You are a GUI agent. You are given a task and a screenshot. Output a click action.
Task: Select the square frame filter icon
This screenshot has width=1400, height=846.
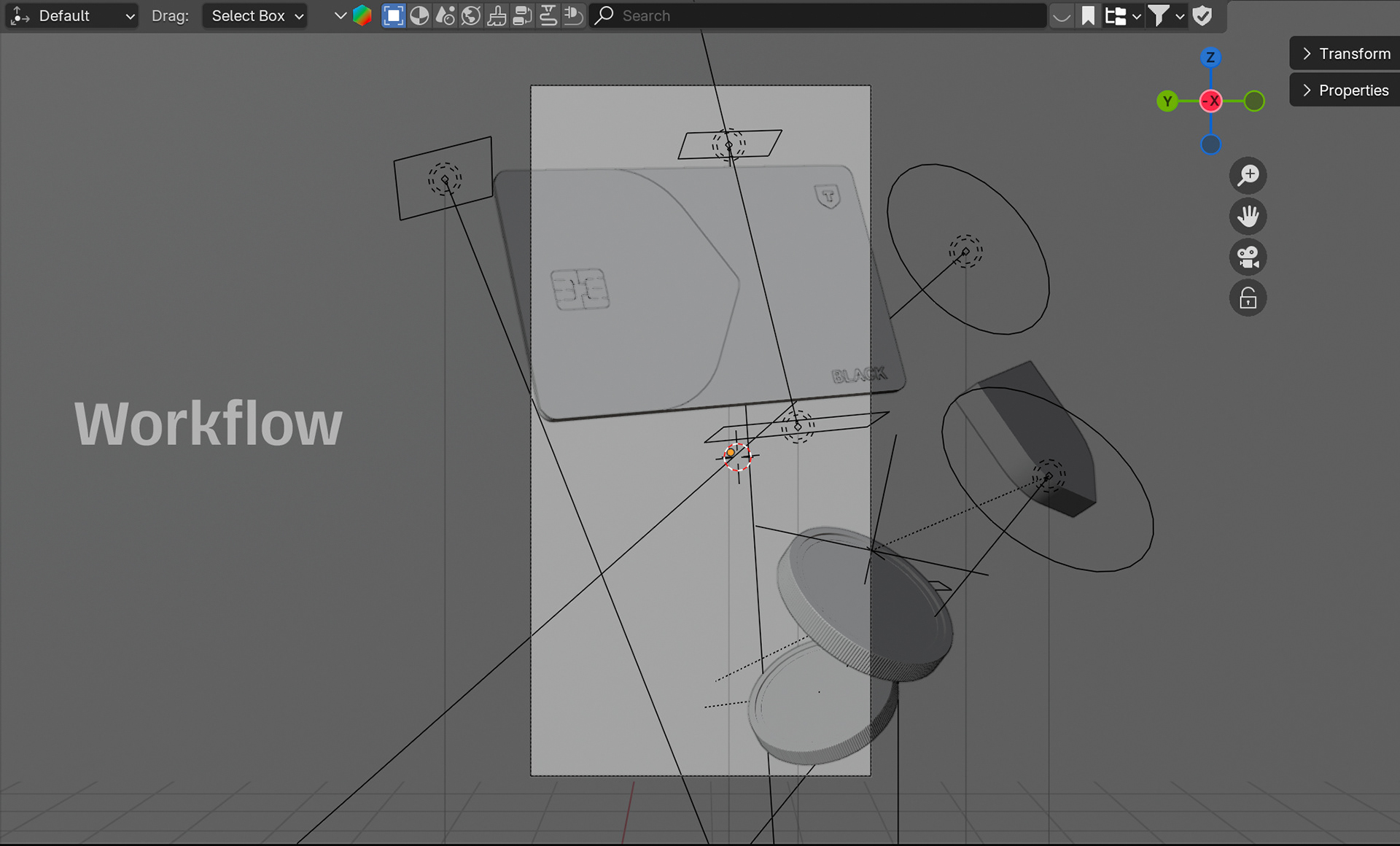click(393, 15)
